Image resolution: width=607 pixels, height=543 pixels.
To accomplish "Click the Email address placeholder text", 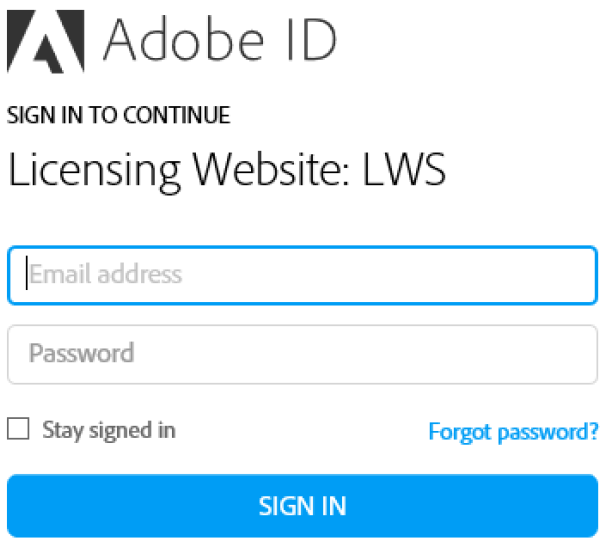I will pos(105,274).
